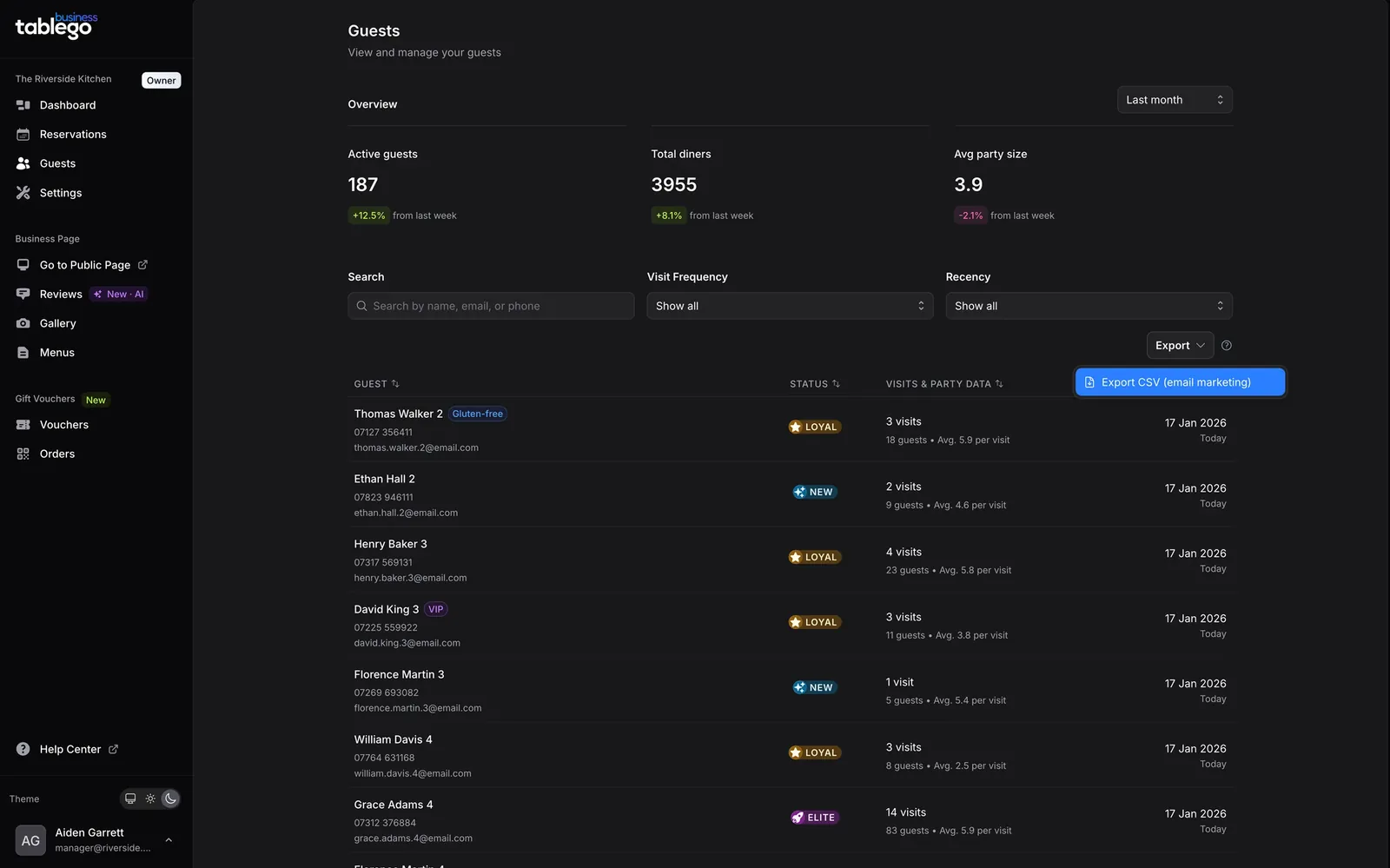Click the AG user avatar

pyautogui.click(x=30, y=840)
